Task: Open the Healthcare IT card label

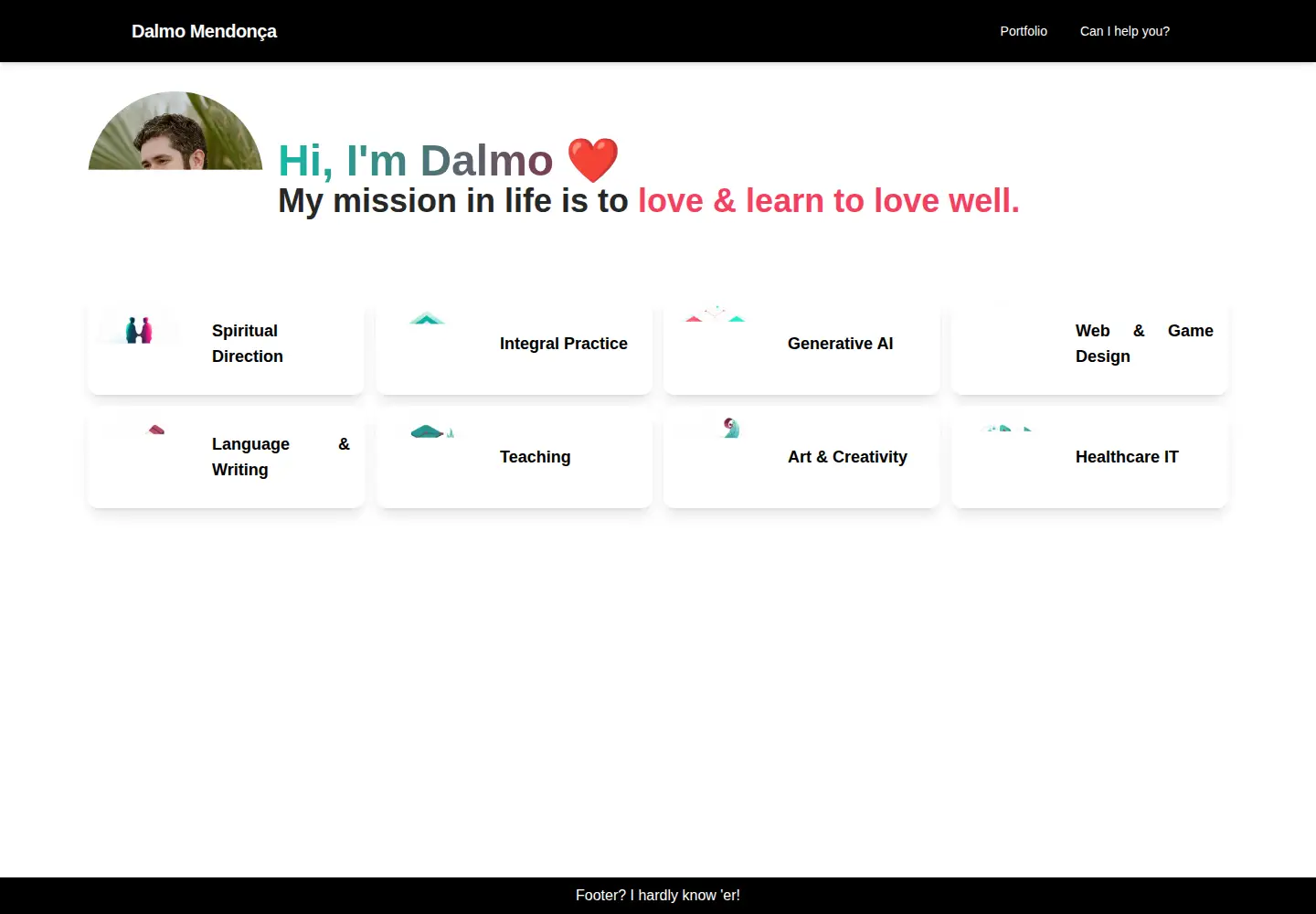Action: 1128,457
